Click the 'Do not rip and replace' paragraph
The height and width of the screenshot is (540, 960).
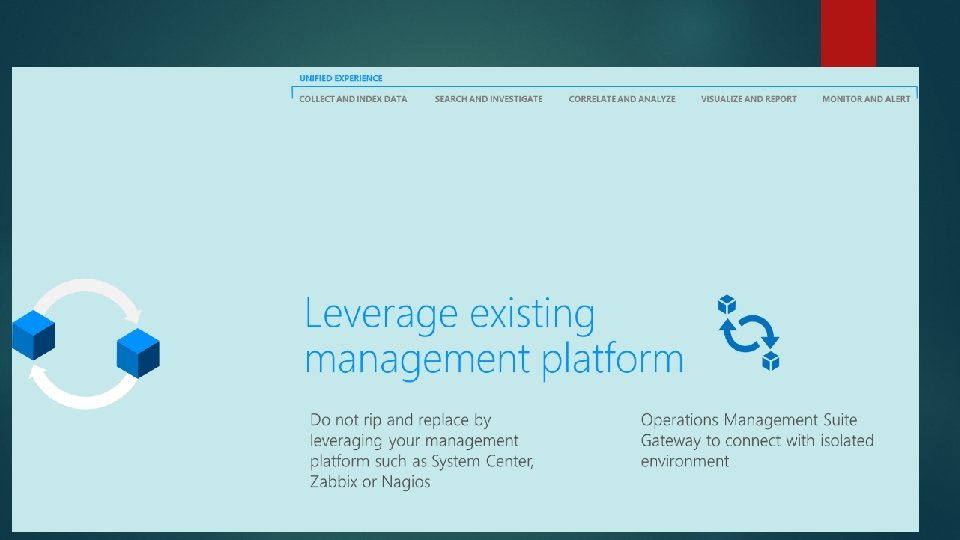(x=422, y=450)
